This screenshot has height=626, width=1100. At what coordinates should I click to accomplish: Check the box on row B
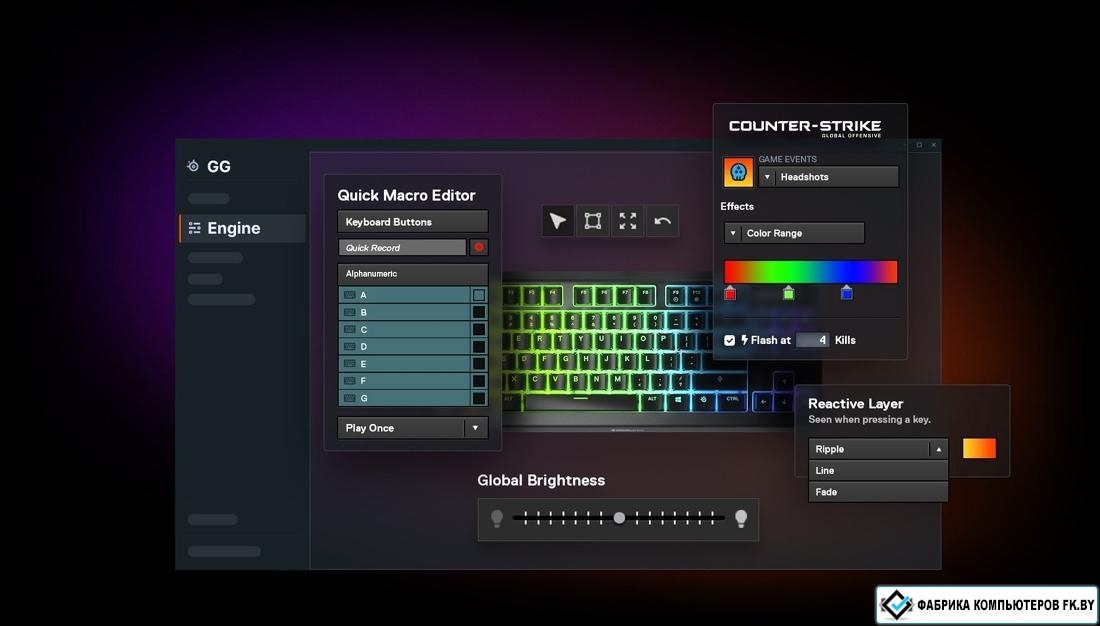tap(478, 312)
